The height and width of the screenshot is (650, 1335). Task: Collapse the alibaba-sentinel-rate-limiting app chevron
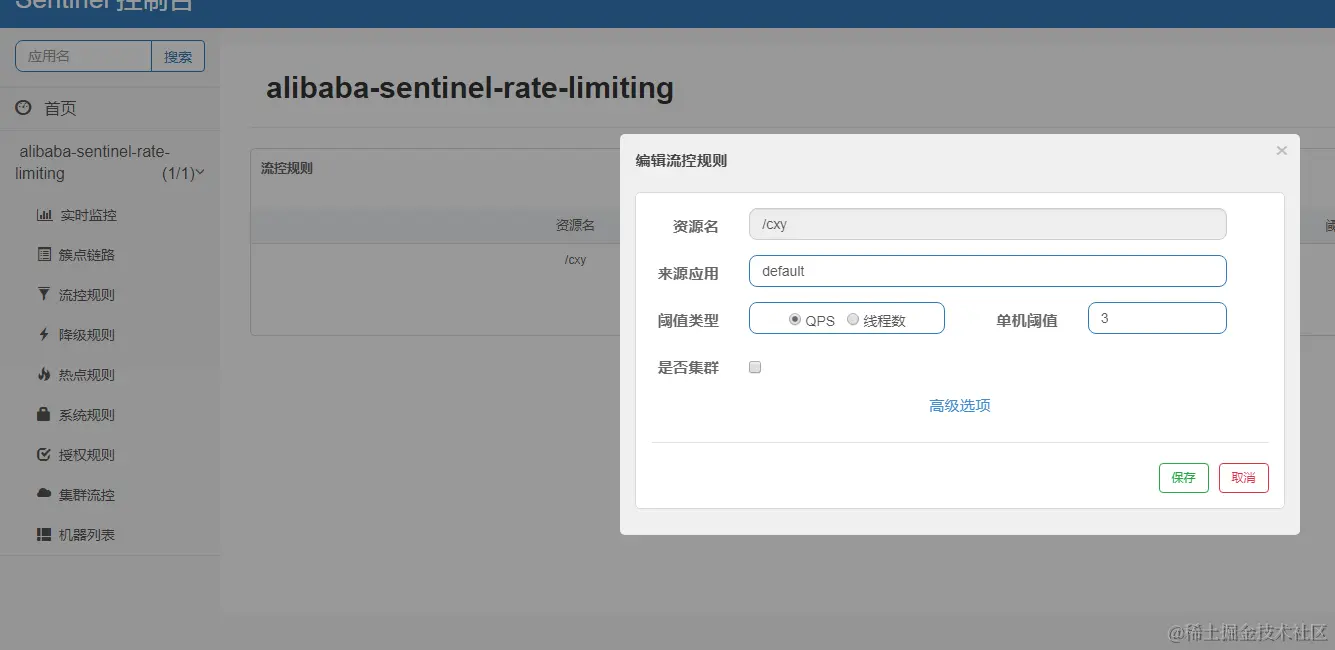pos(200,173)
